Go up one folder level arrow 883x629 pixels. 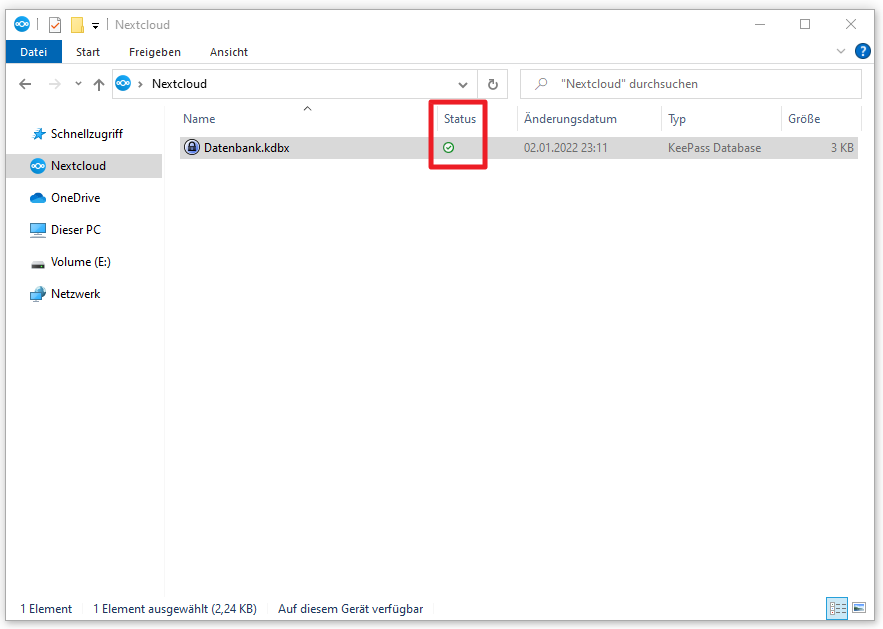tap(99, 84)
